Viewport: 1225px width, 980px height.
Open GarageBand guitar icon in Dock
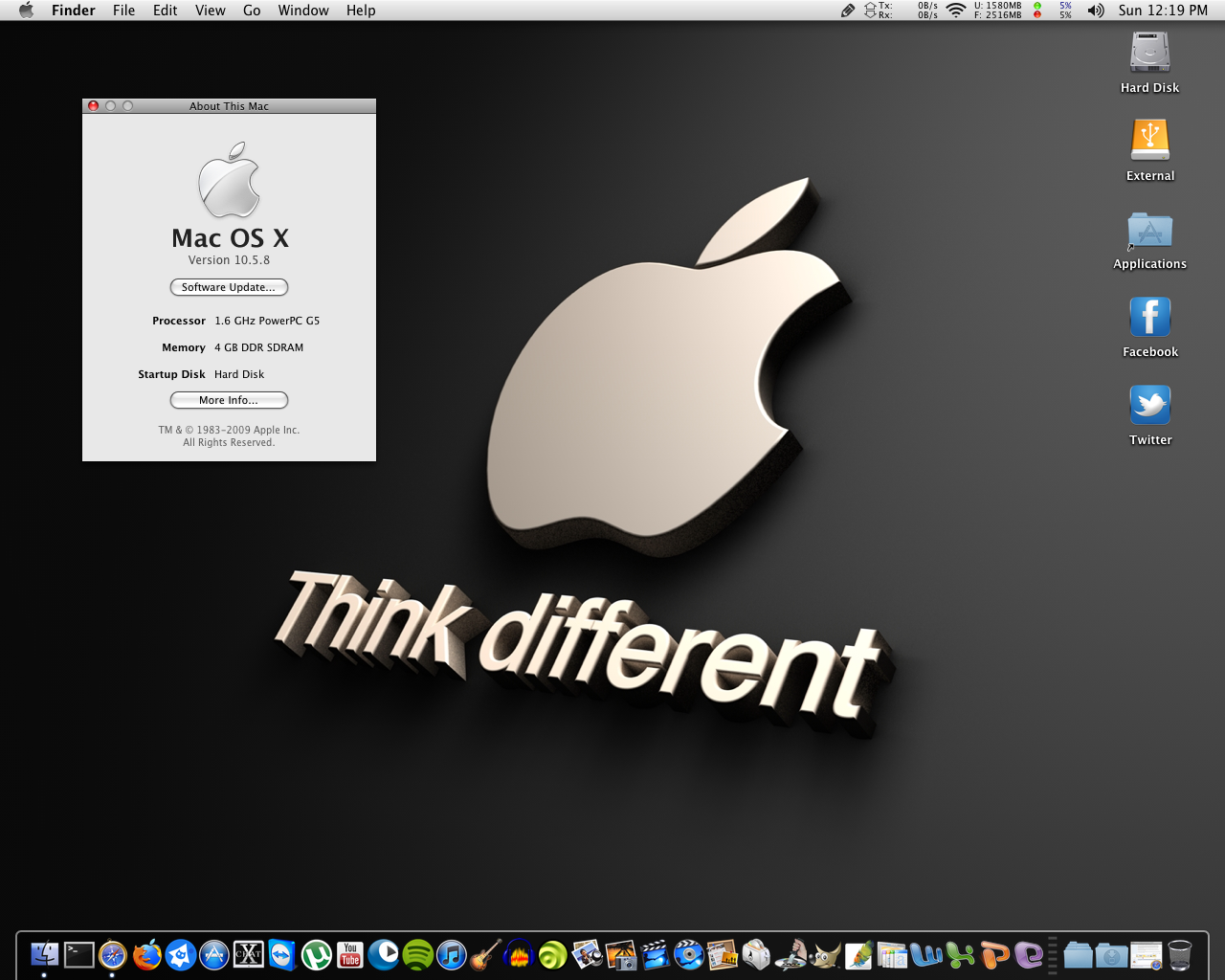coord(485,954)
